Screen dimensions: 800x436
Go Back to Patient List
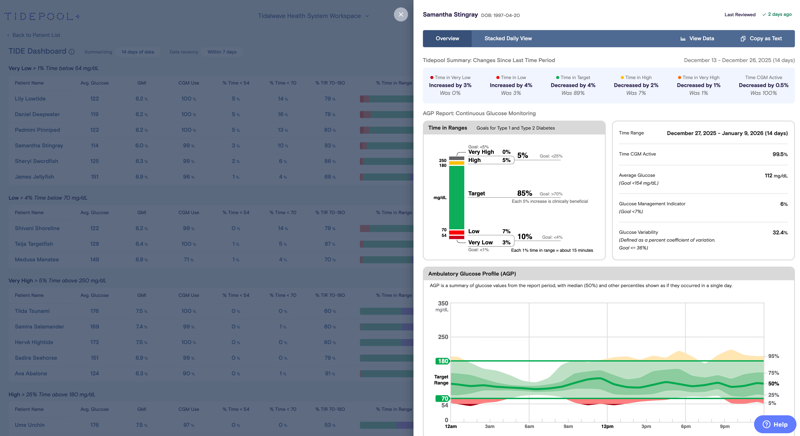(x=34, y=35)
